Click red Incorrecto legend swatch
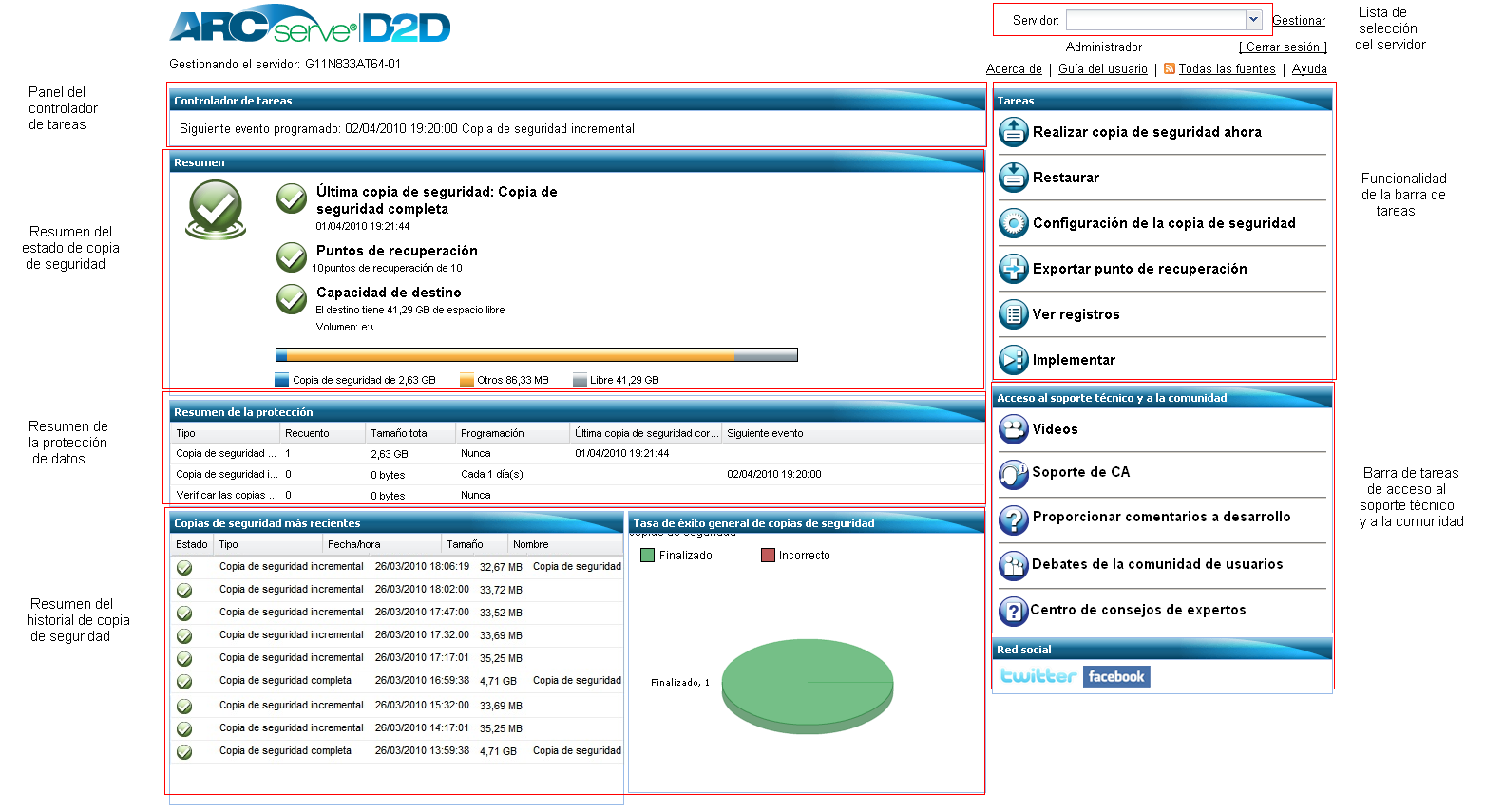The height and width of the screenshot is (812, 1485). click(768, 556)
